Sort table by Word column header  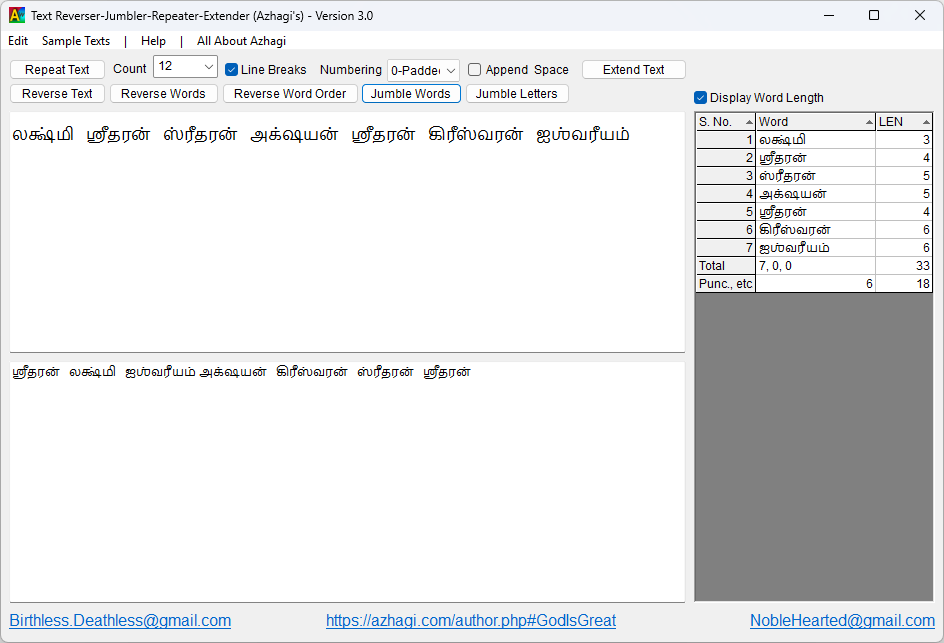(x=816, y=122)
